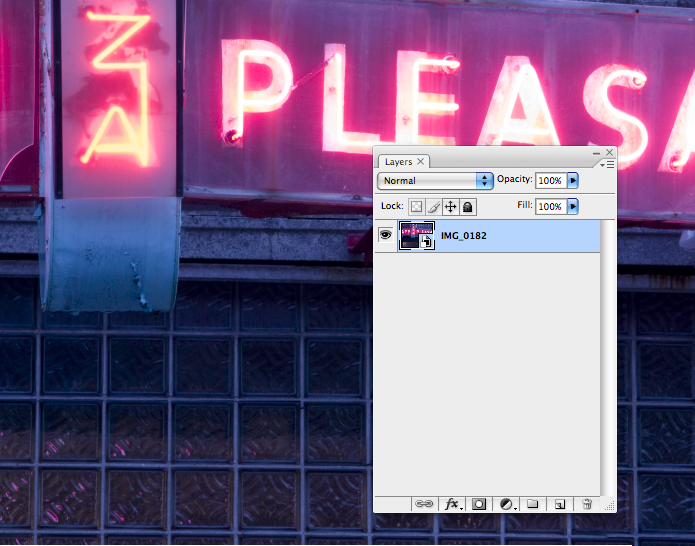Hide the IMG_0182 layer using eye icon
This screenshot has width=695, height=546.
[386, 235]
